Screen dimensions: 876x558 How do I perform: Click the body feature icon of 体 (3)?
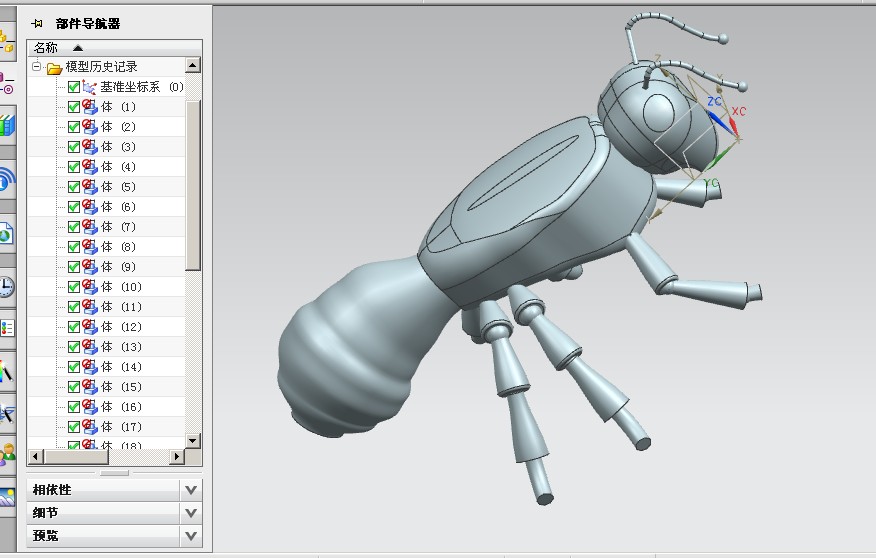(90, 147)
